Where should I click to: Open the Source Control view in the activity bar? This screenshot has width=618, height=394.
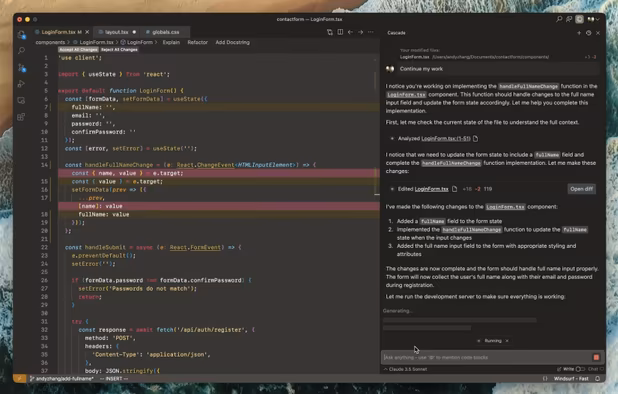(21, 67)
